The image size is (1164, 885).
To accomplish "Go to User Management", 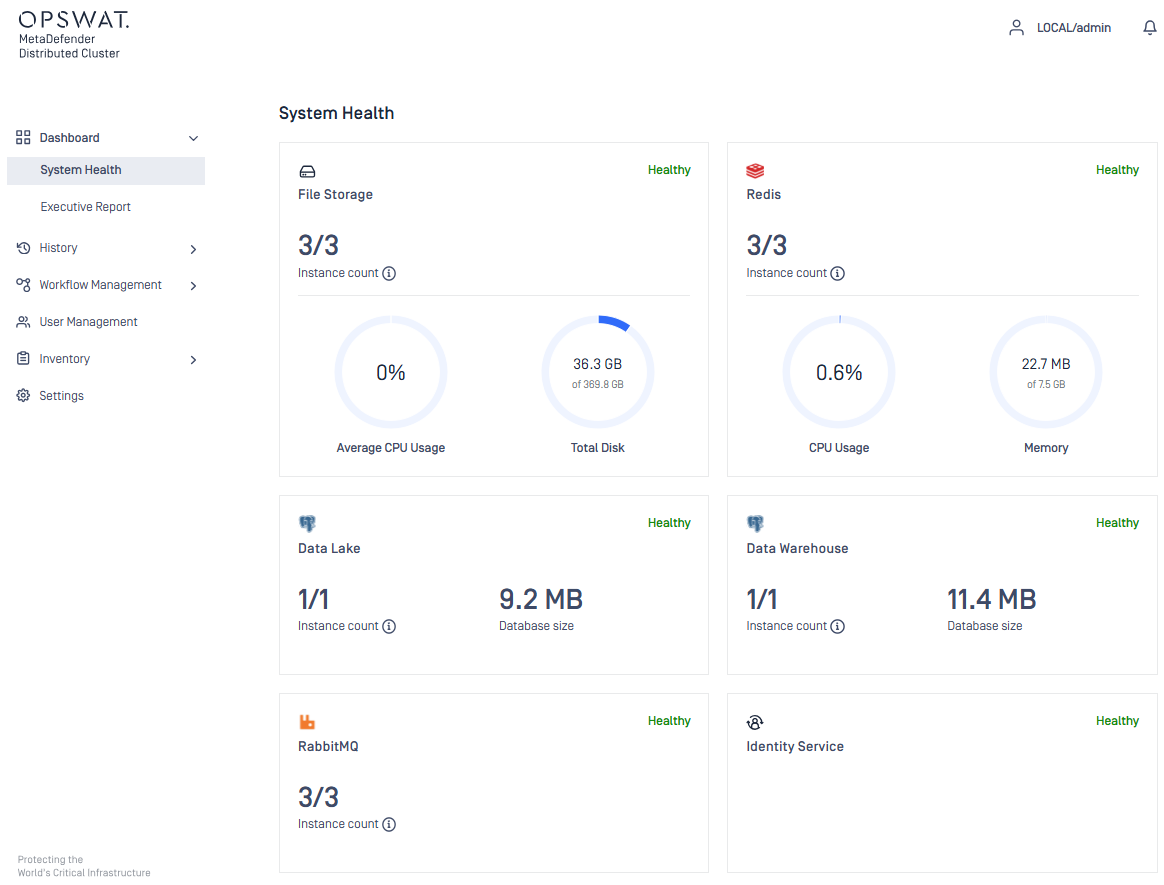I will (x=88, y=322).
